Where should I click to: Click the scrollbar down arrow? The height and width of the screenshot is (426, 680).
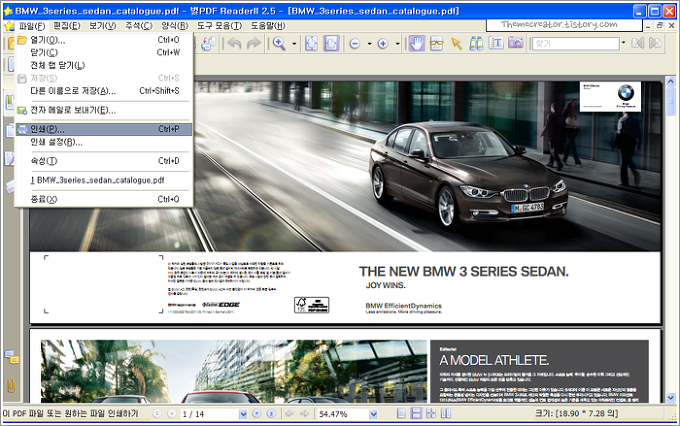pos(670,397)
